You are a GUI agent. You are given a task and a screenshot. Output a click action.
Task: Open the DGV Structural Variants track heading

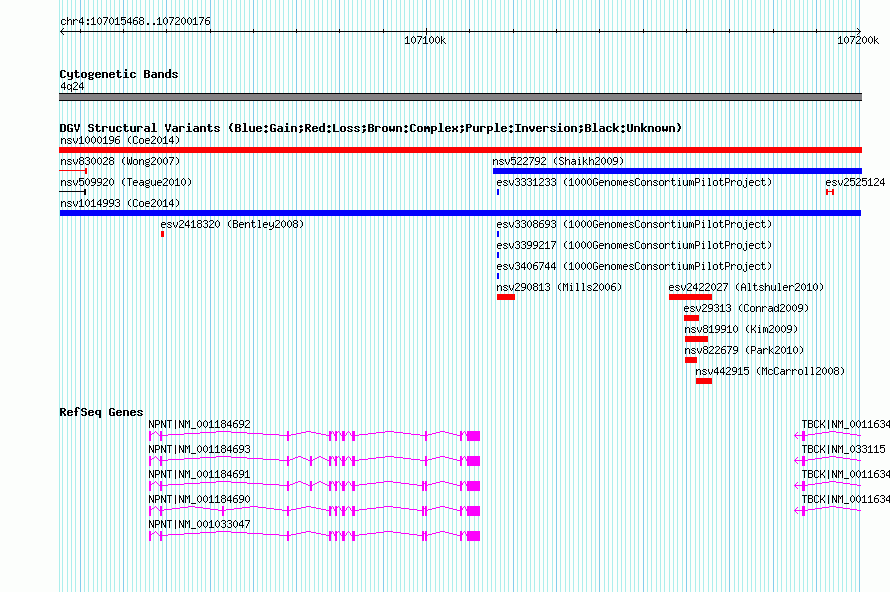coord(371,128)
